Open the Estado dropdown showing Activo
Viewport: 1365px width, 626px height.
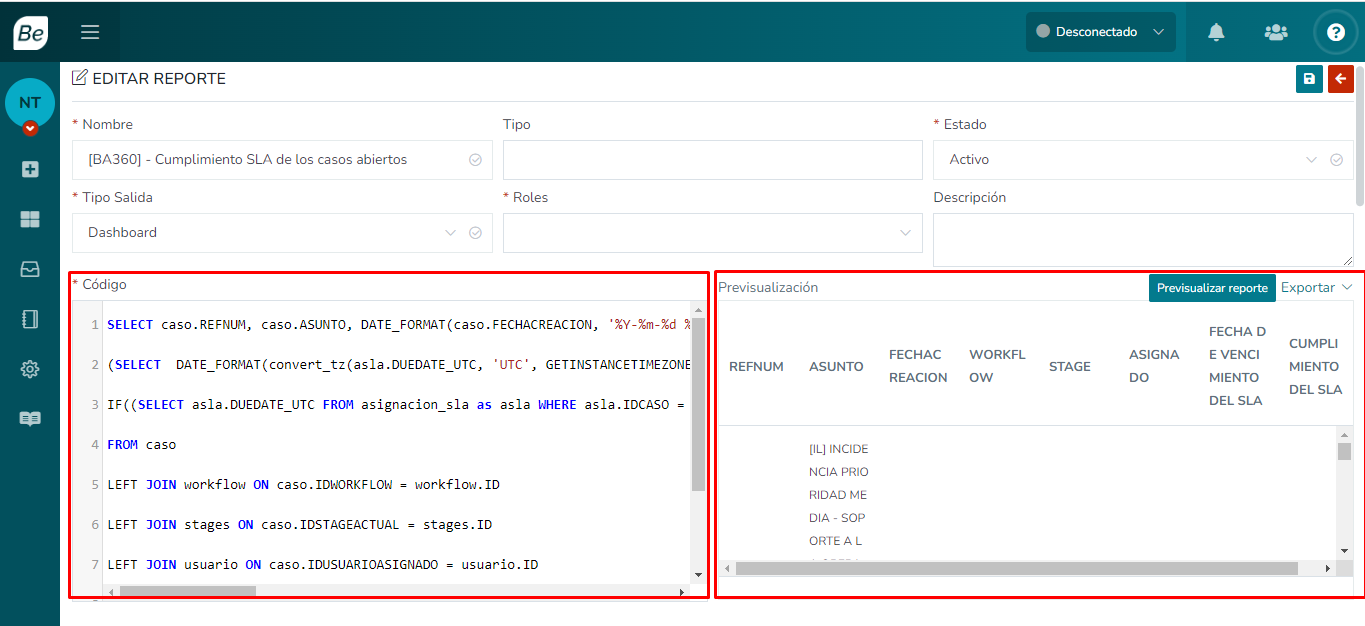pos(1130,160)
